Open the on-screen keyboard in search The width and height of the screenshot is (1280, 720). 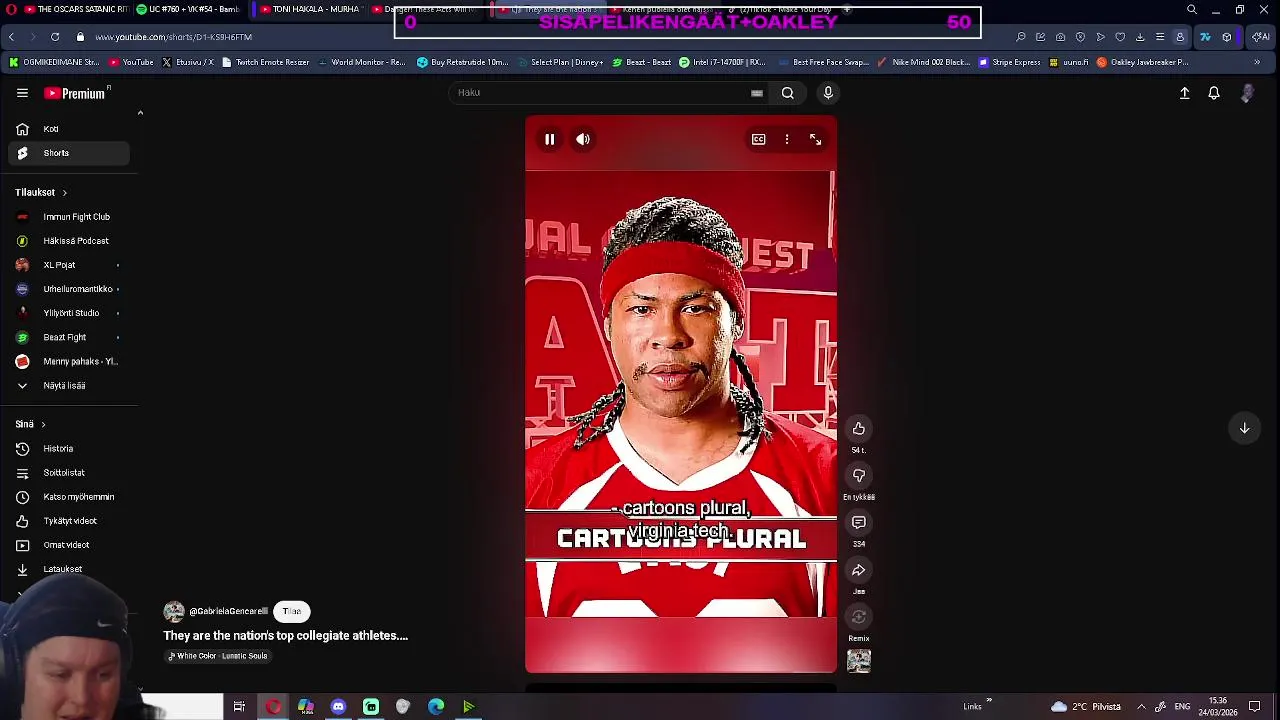[757, 93]
